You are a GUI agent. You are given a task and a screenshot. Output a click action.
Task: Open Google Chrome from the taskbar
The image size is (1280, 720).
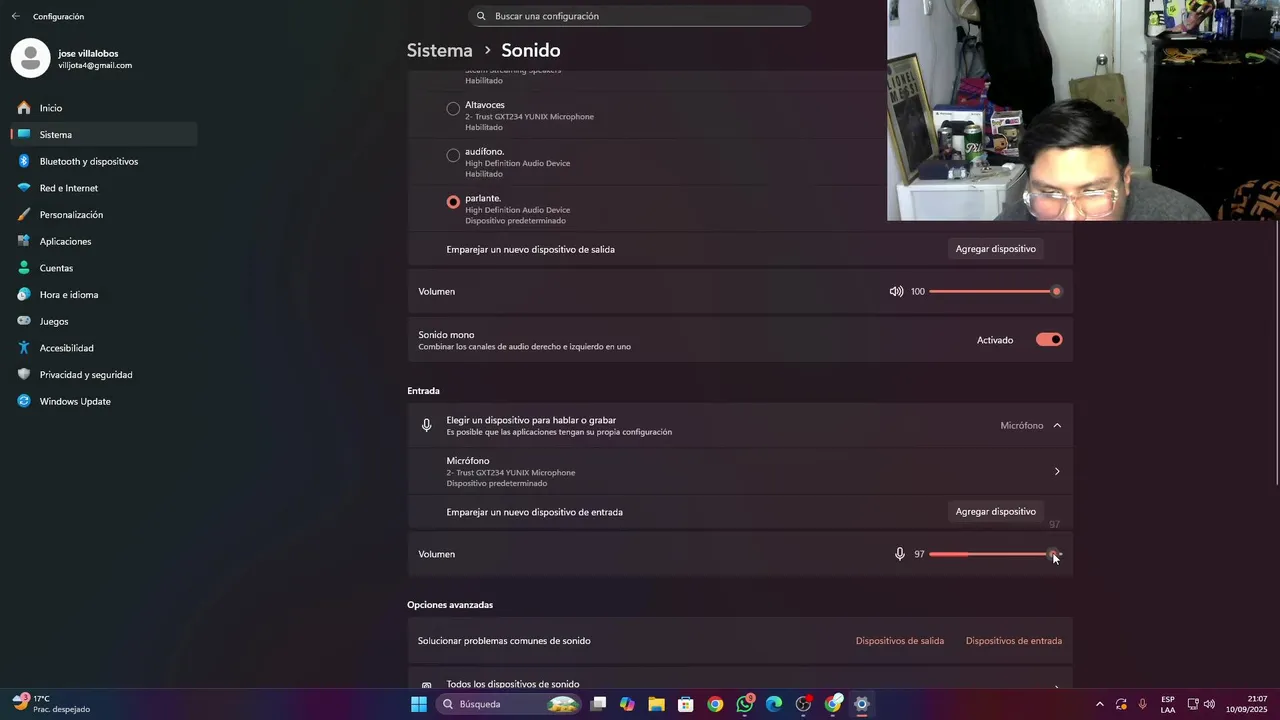[x=715, y=704]
